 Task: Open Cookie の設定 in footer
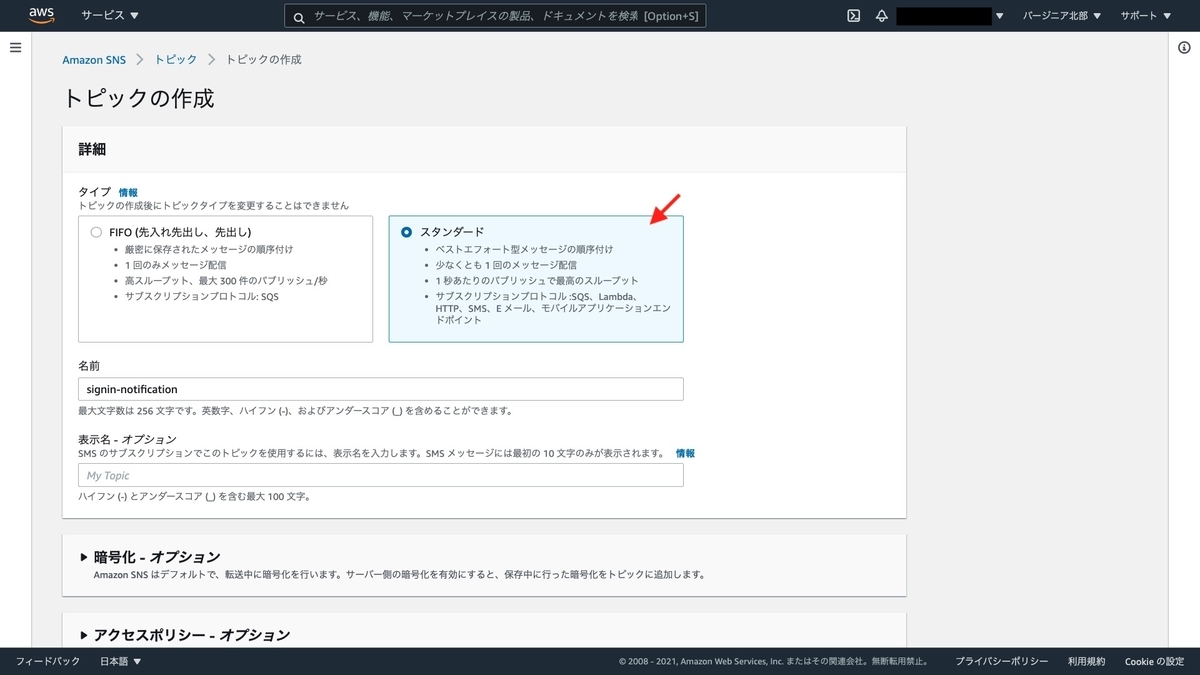pos(1154,661)
